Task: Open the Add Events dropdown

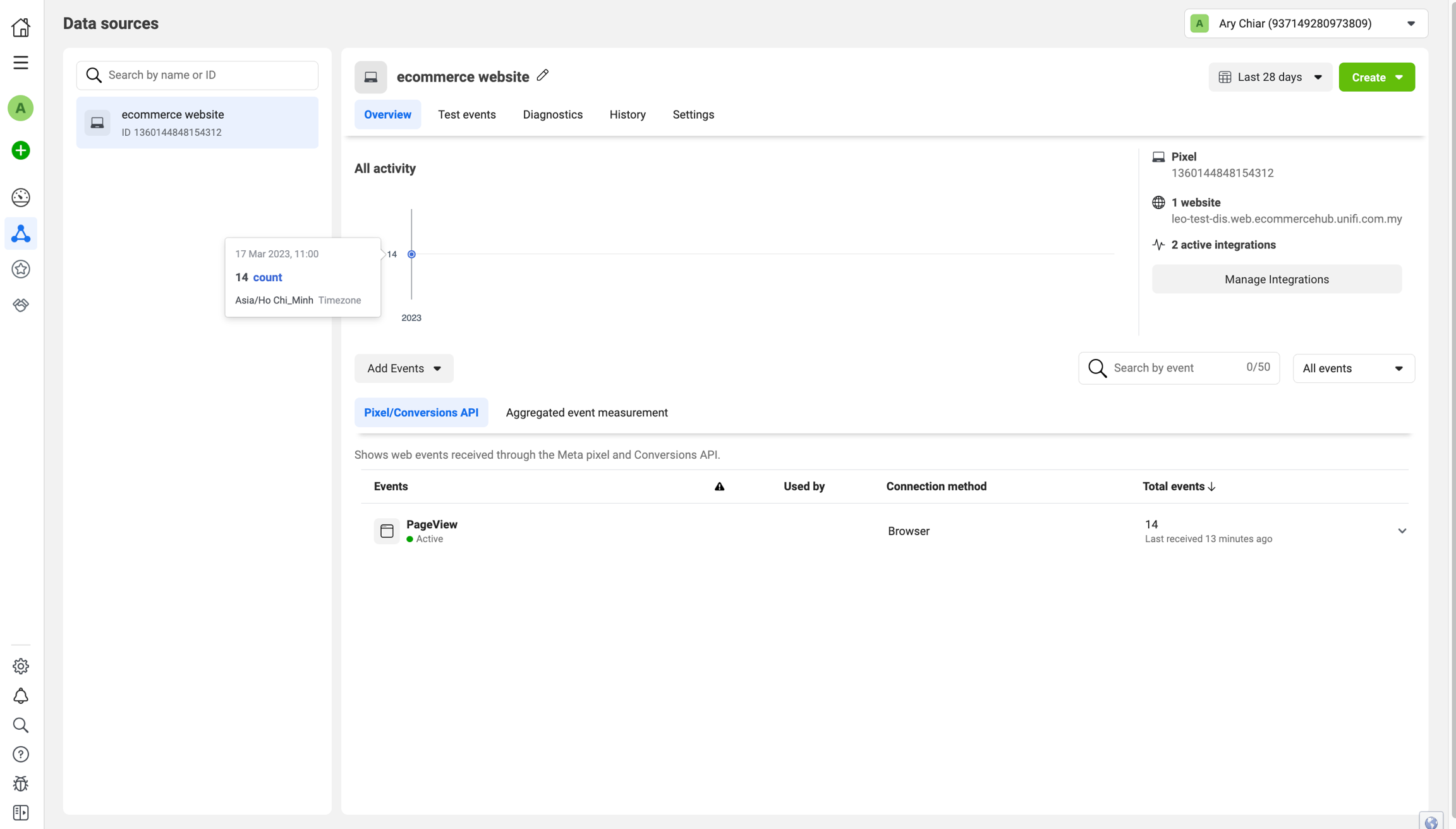Action: (x=404, y=368)
